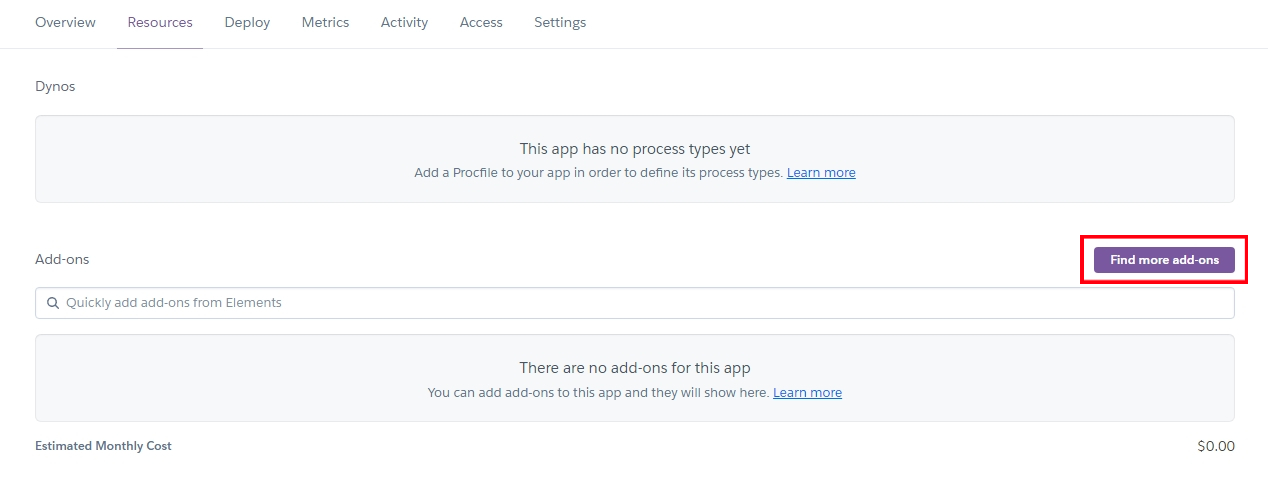Switch to the Deploy tab

[x=247, y=22]
